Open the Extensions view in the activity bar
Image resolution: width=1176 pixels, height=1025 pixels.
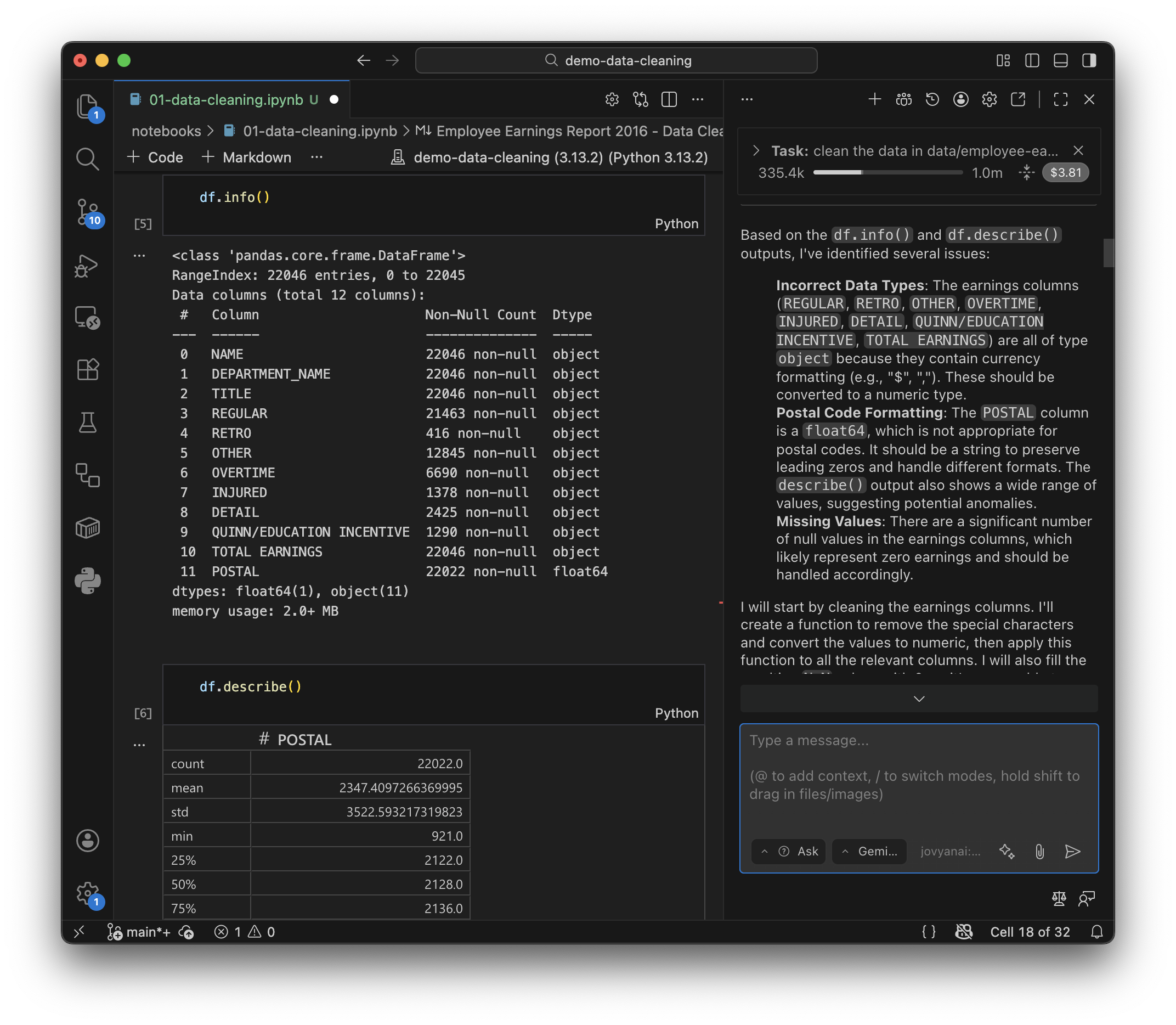click(87, 369)
